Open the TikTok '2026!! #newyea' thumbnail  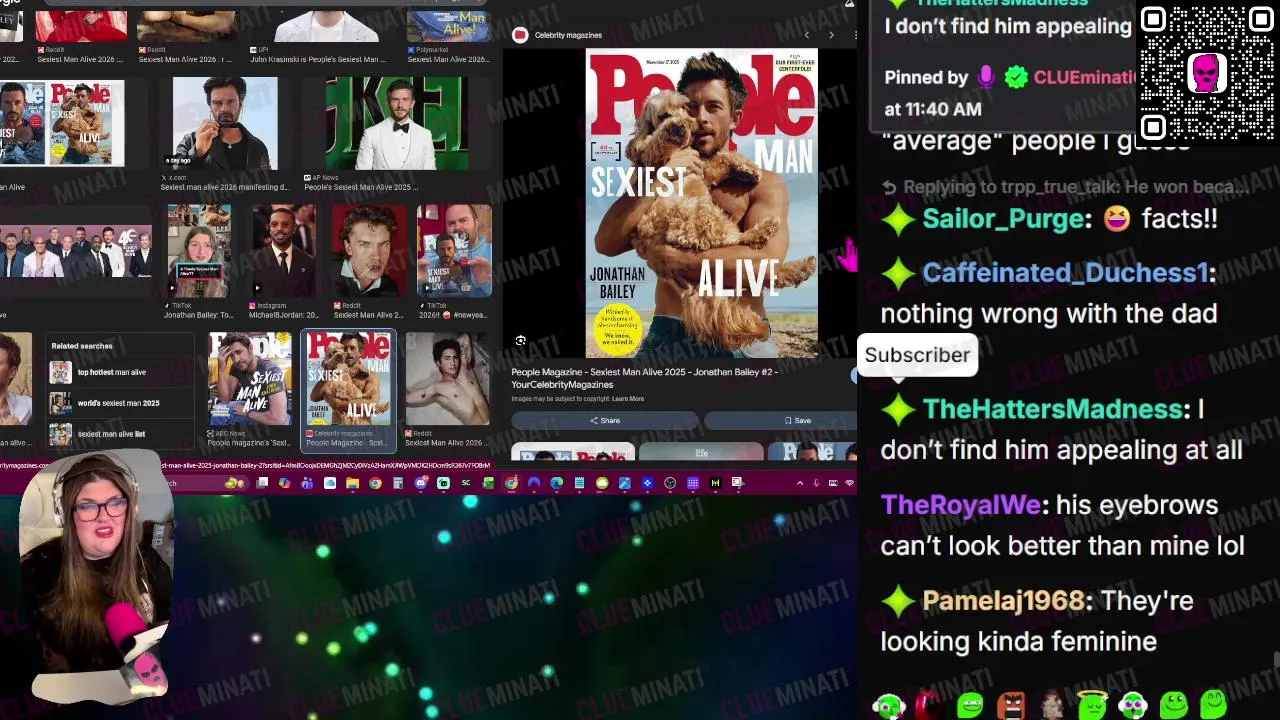[454, 251]
